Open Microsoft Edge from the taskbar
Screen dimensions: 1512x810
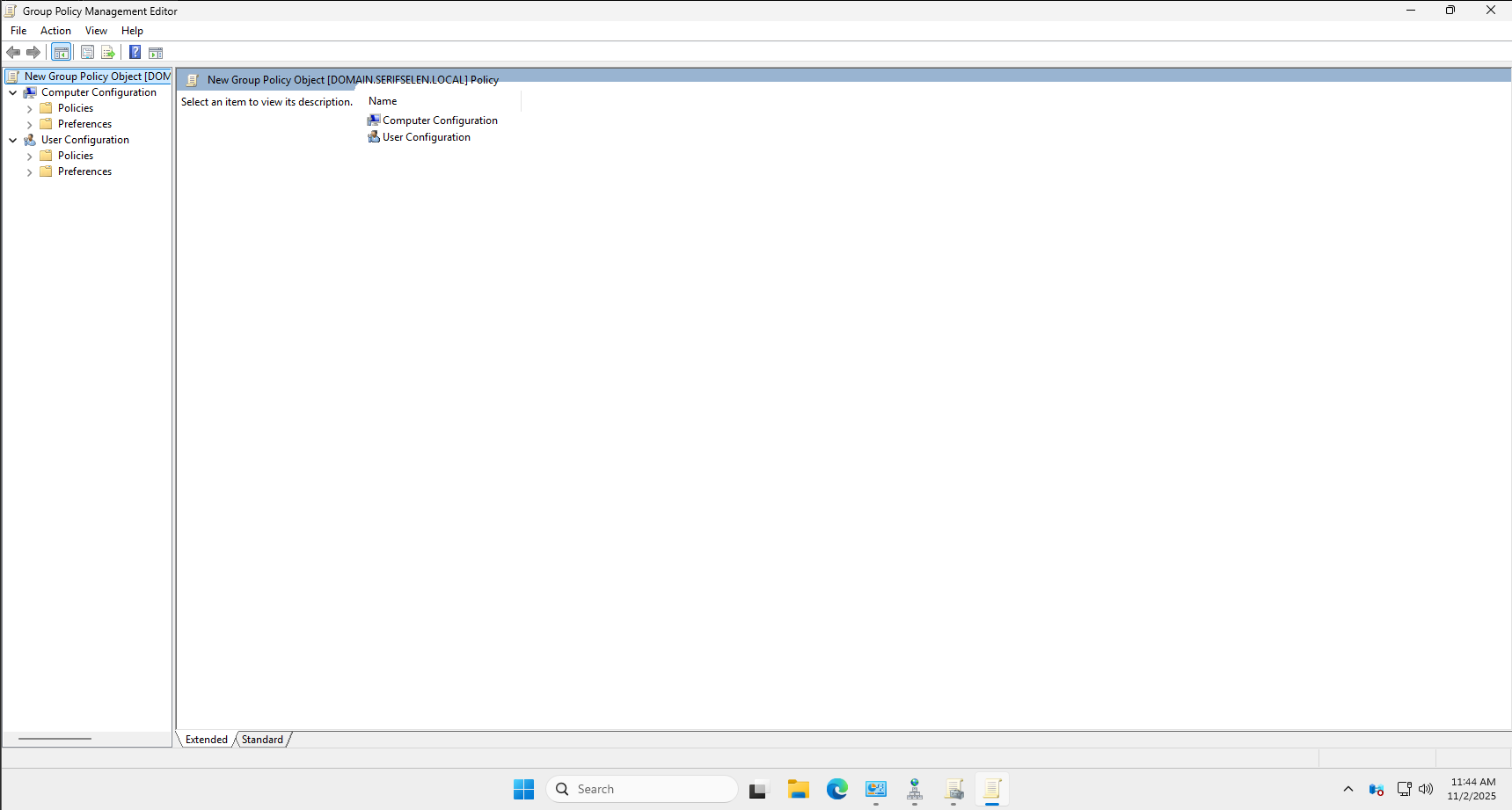(836, 789)
